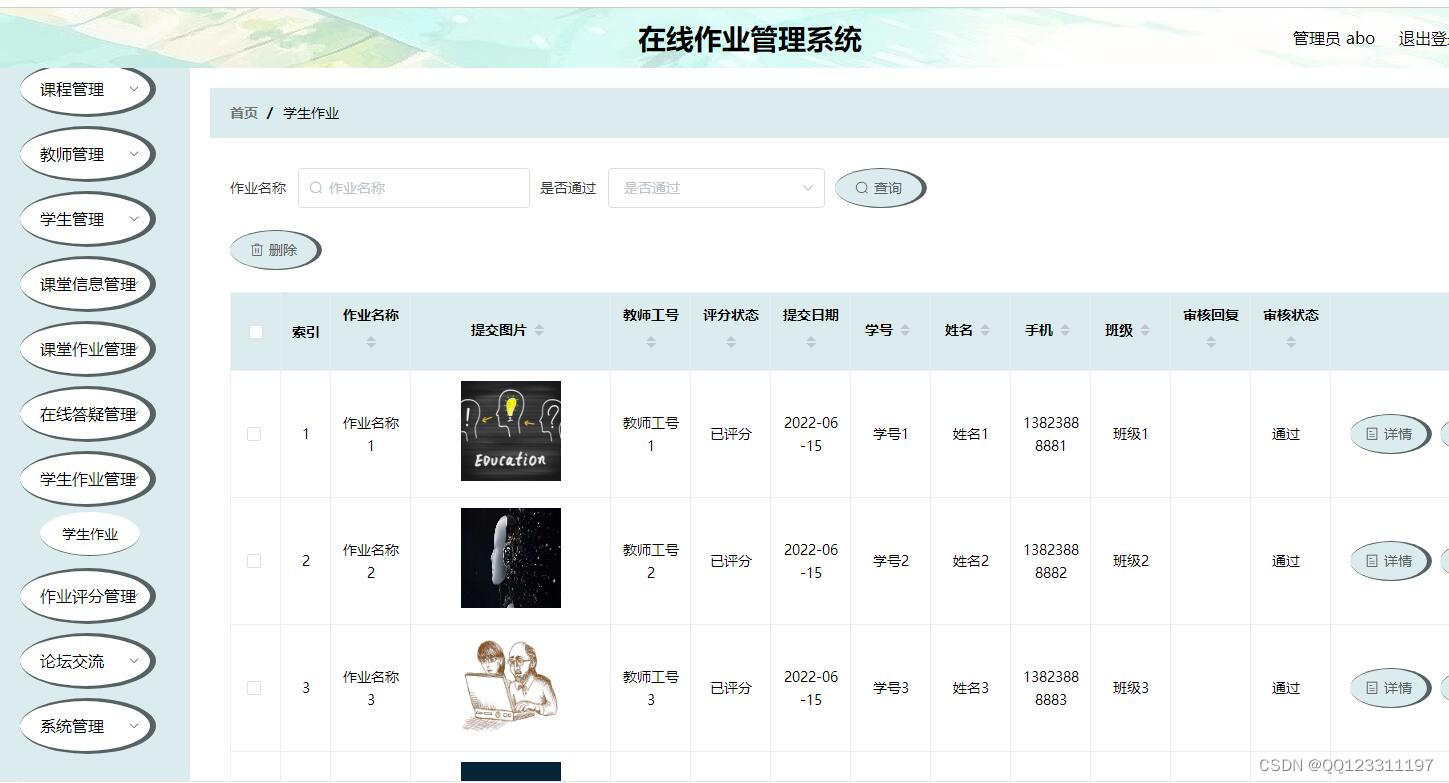Click the 查询 search button
Image resolution: width=1449 pixels, height=783 pixels.
[x=880, y=188]
